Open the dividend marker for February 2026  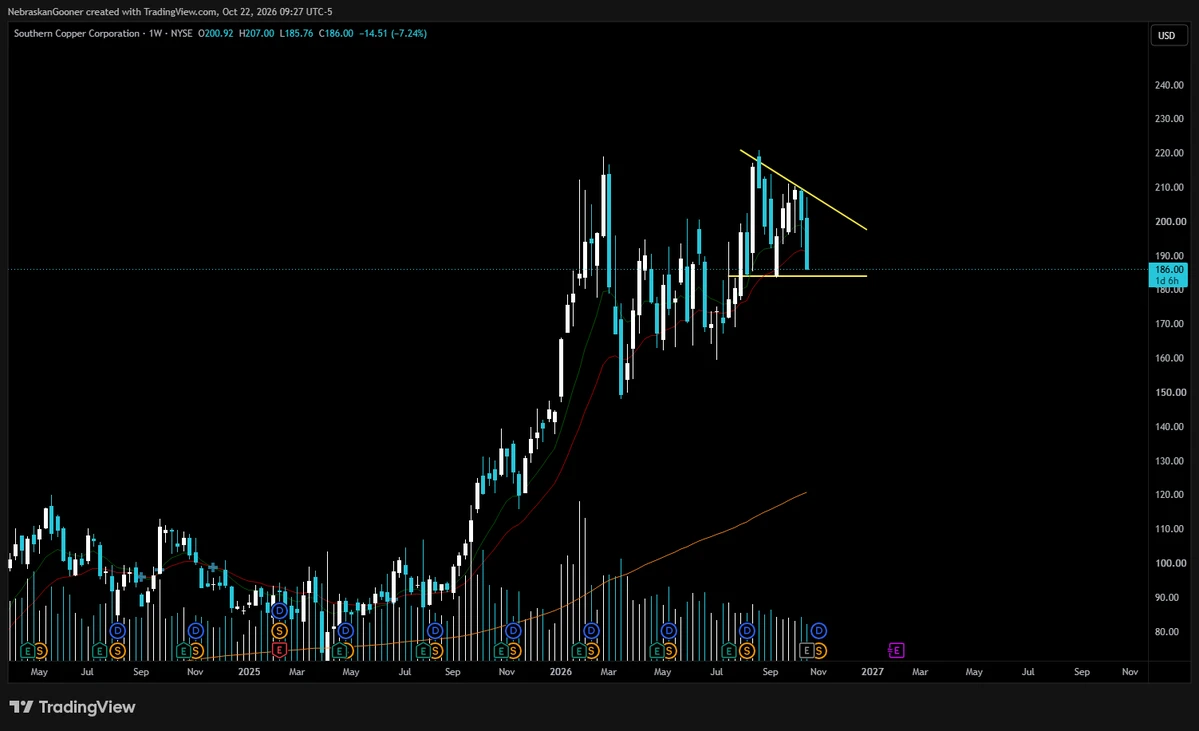pos(591,631)
